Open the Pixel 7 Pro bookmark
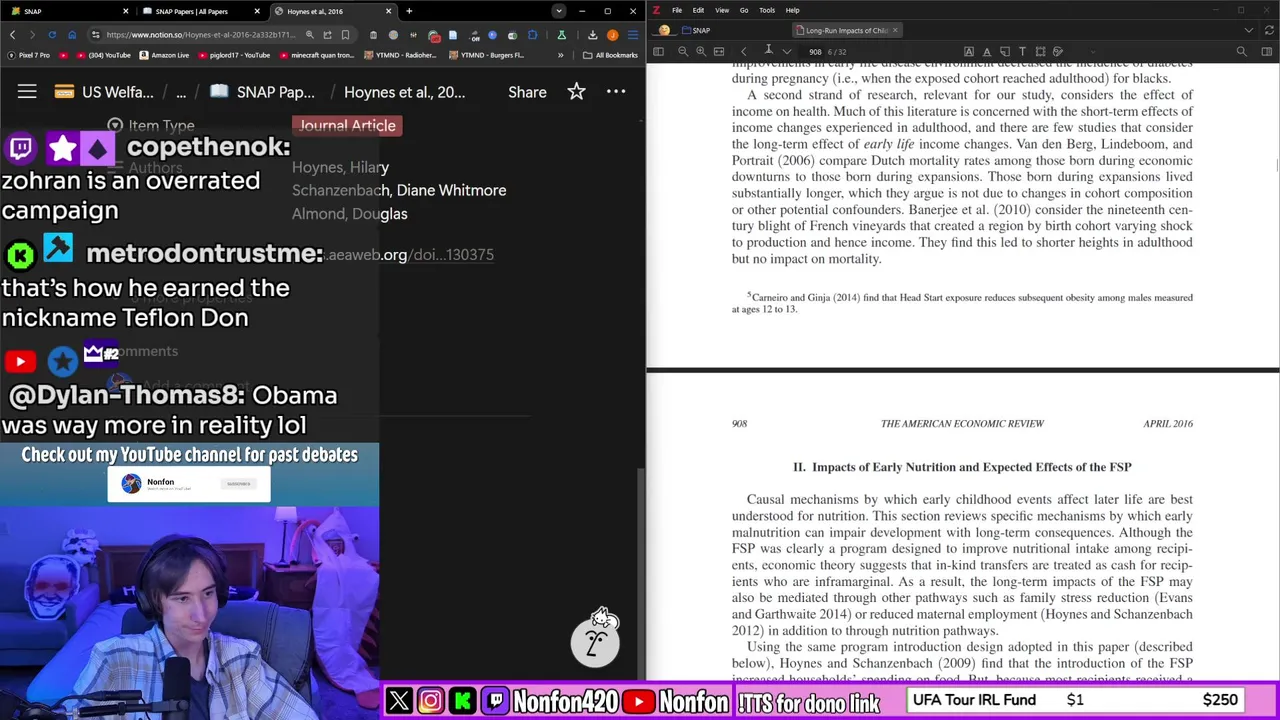The height and width of the screenshot is (720, 1280). tap(29, 55)
